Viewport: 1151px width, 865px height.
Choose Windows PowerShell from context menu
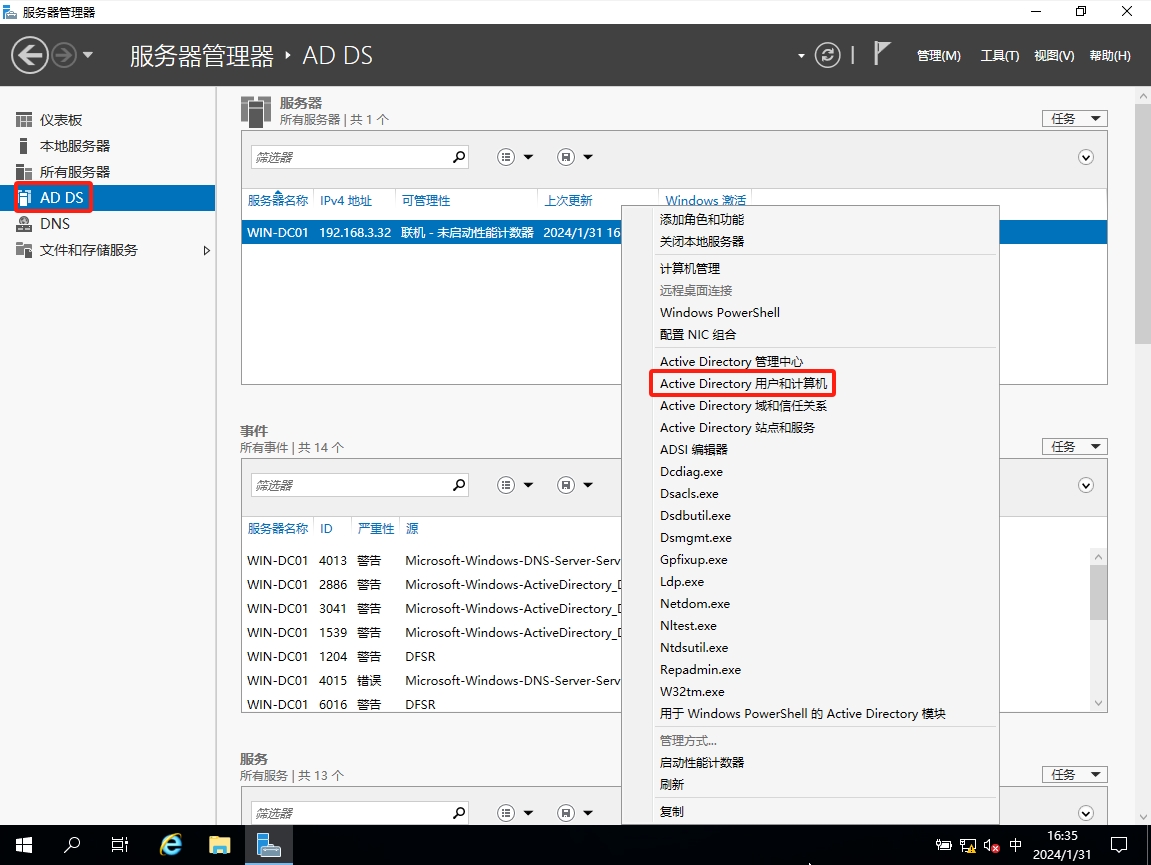[719, 312]
